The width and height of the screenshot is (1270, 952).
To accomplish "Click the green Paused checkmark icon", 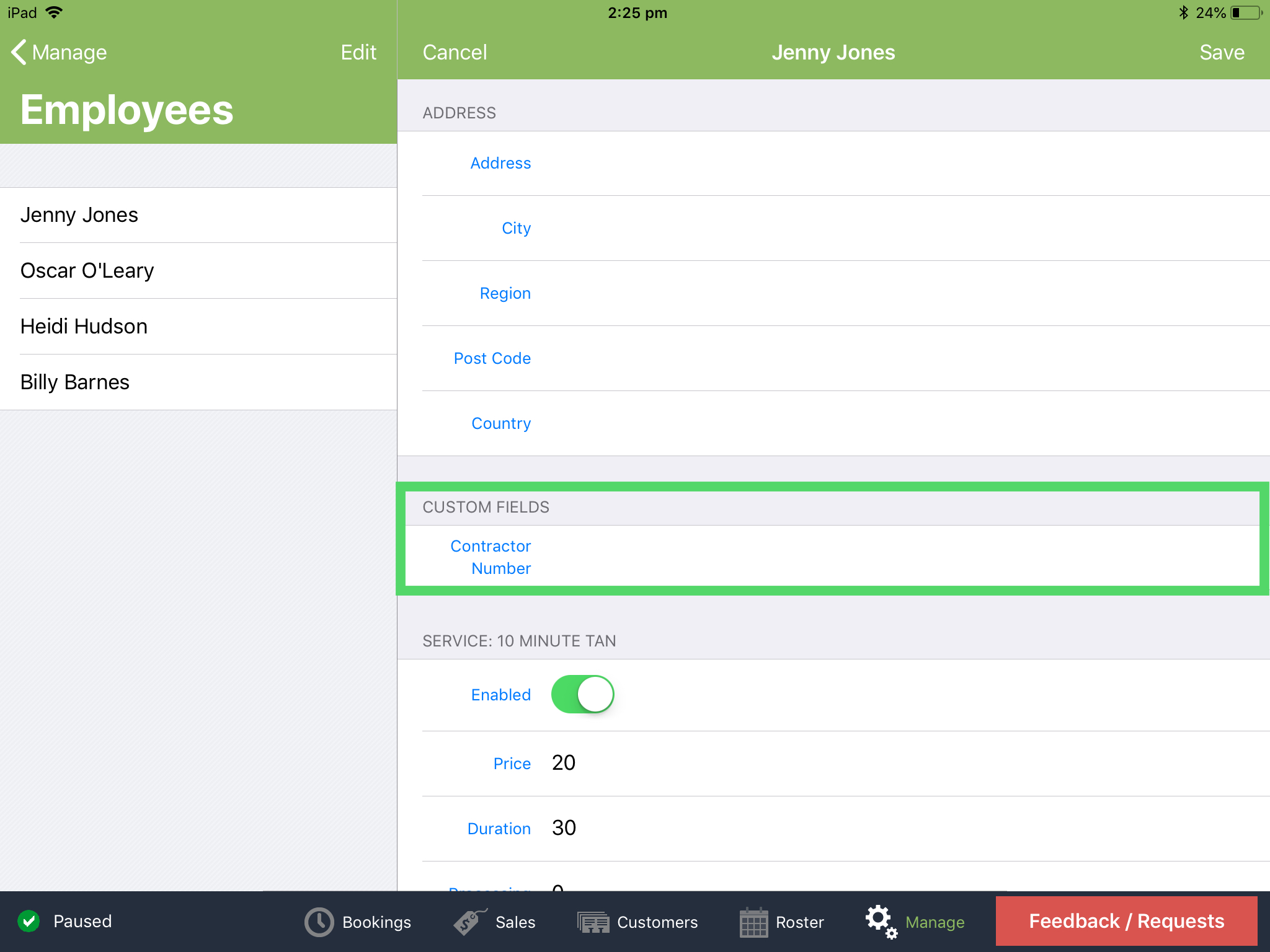I will click(x=29, y=920).
